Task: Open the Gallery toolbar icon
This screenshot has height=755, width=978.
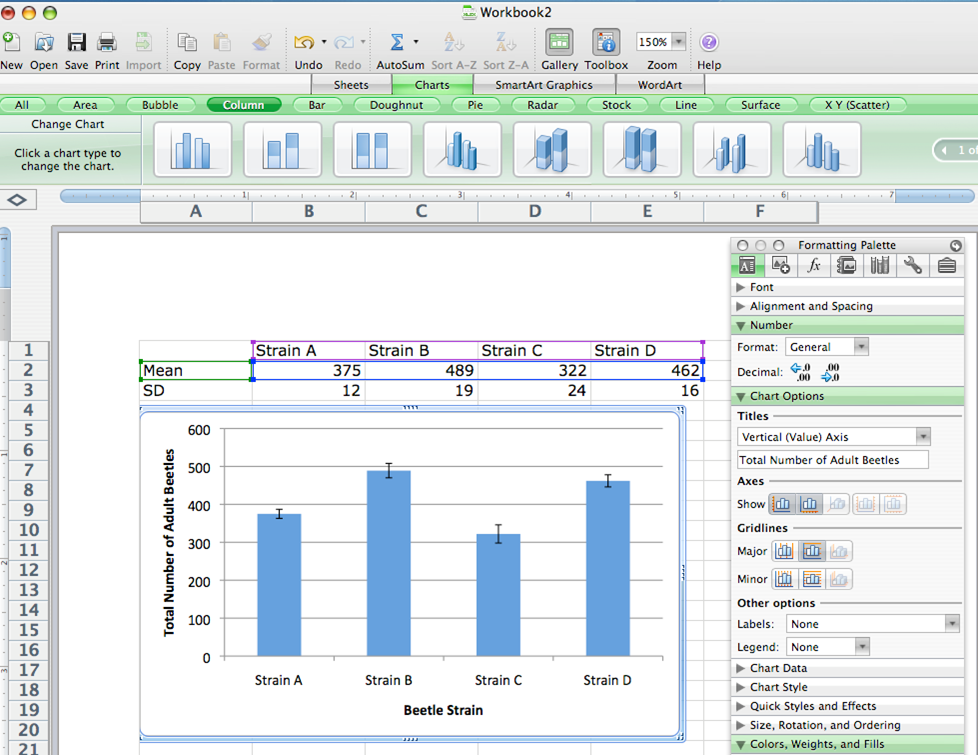Action: pos(559,42)
